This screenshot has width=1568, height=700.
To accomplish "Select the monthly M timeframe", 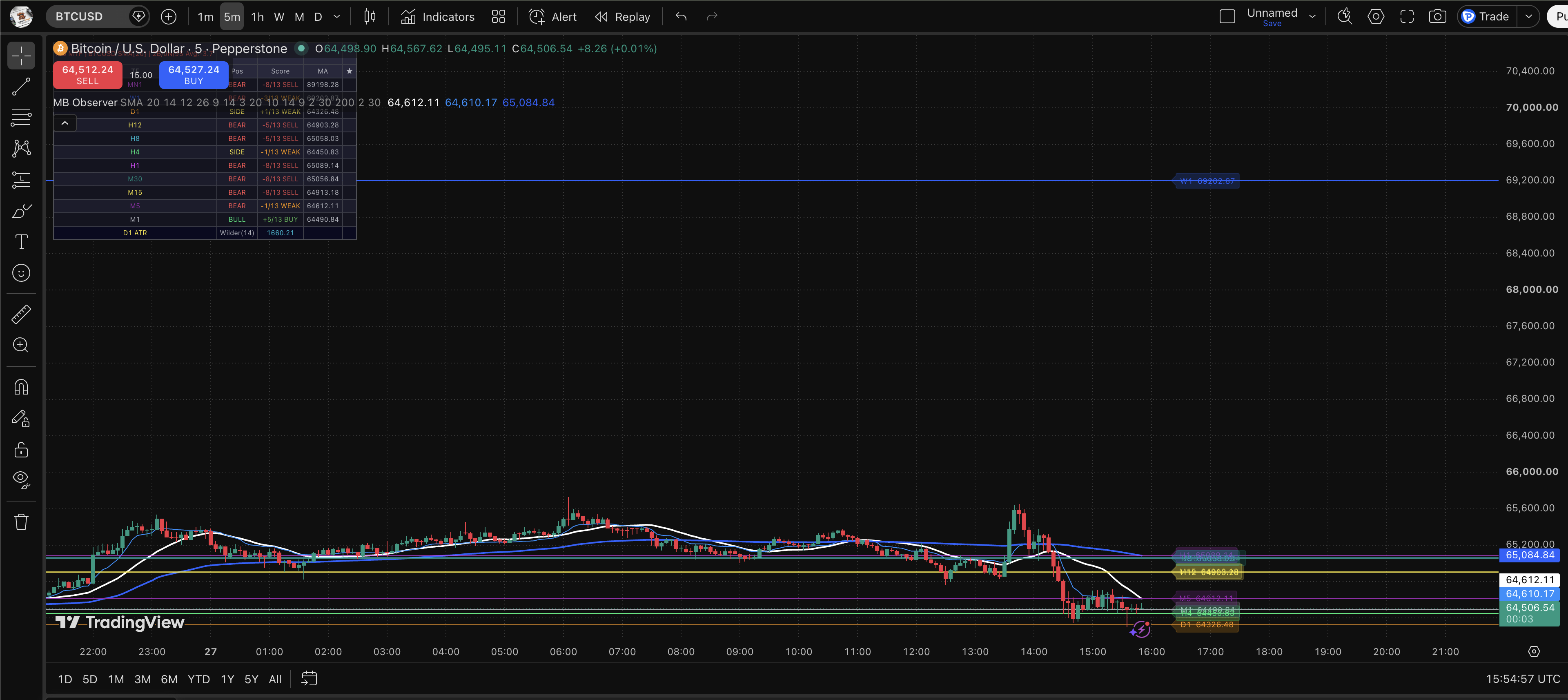I will coord(299,16).
